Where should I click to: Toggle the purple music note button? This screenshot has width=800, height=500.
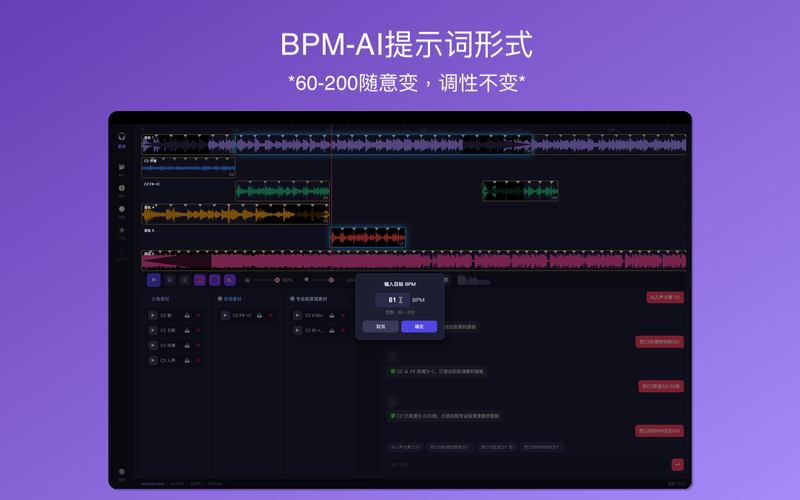coord(215,280)
